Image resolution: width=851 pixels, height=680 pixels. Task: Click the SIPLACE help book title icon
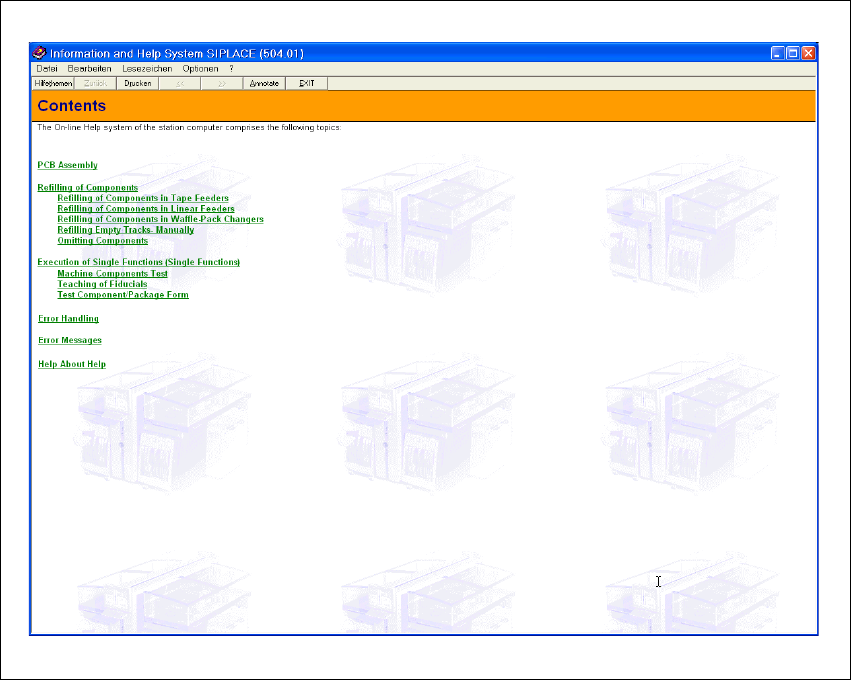(x=39, y=53)
